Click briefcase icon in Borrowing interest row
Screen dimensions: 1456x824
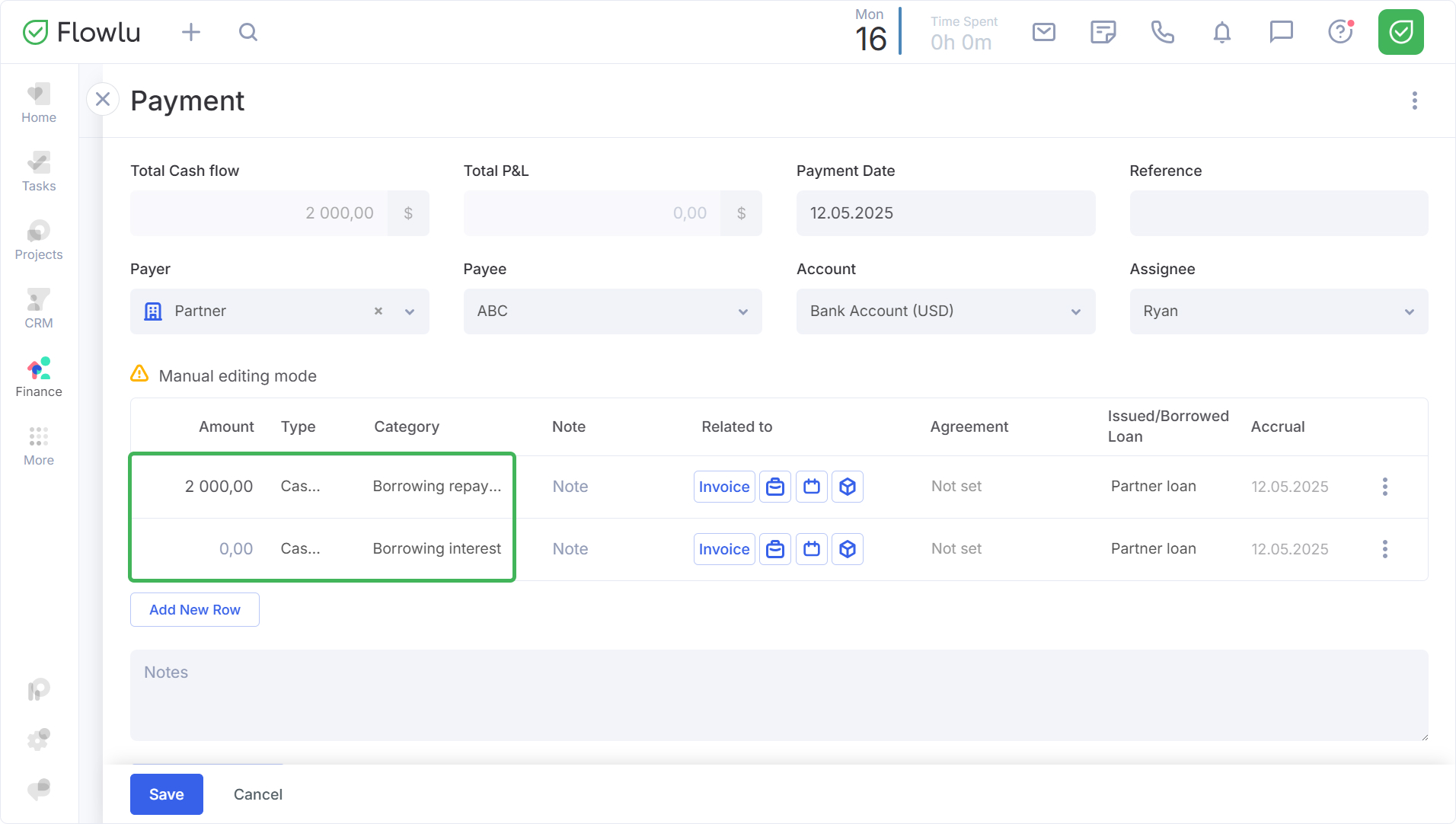coord(775,549)
